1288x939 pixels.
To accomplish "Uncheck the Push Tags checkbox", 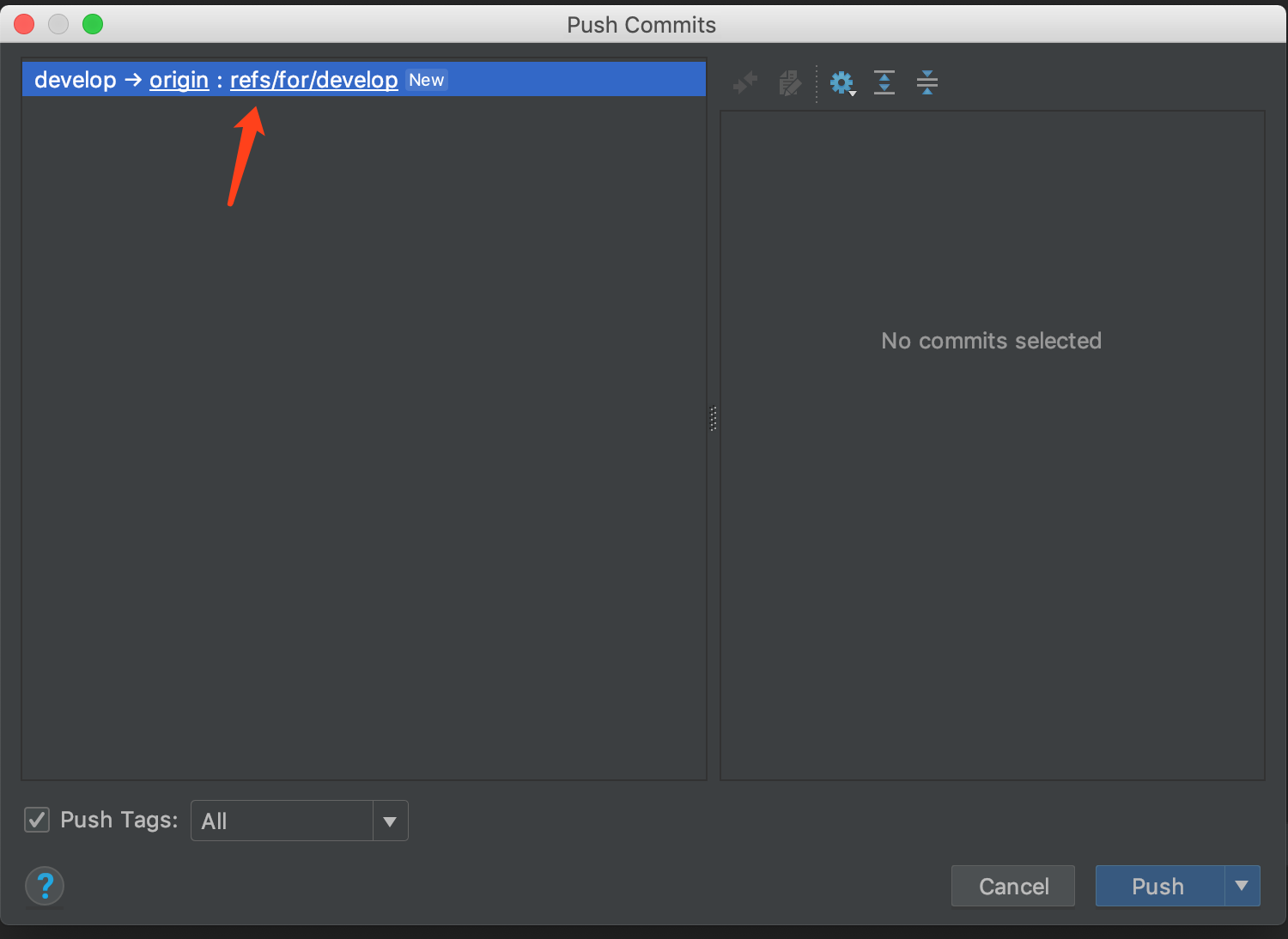I will [36, 820].
